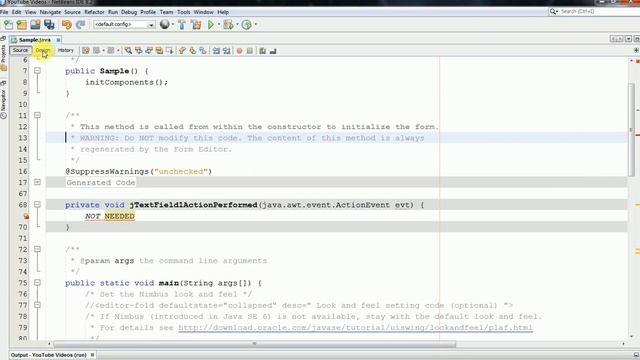Open dropdown arrow beside globe icon

pos(173,24)
